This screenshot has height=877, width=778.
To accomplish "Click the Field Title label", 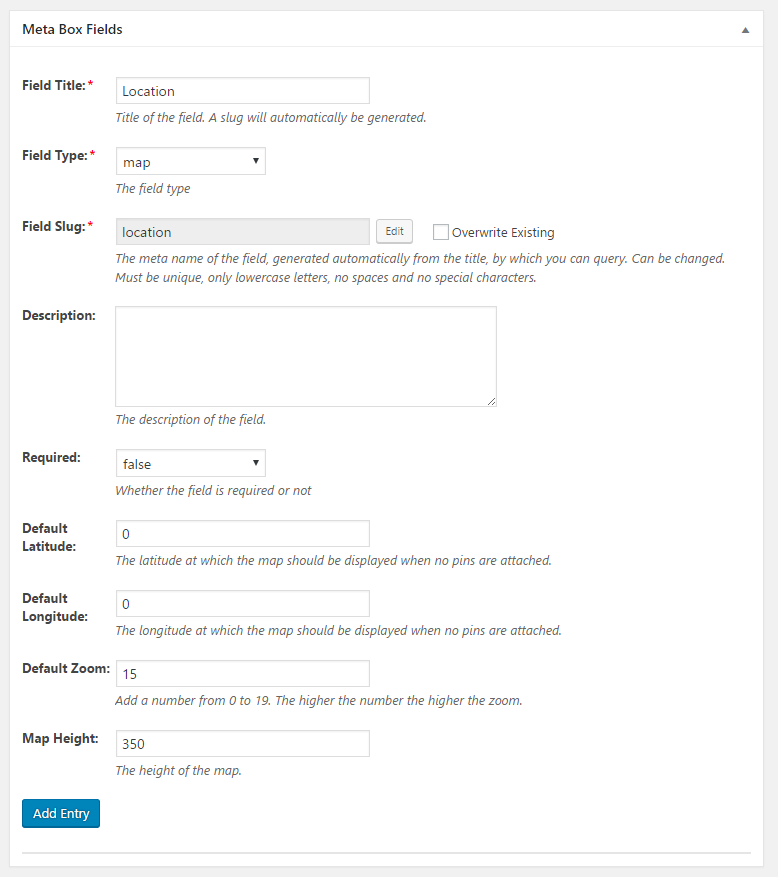I will [x=54, y=86].
